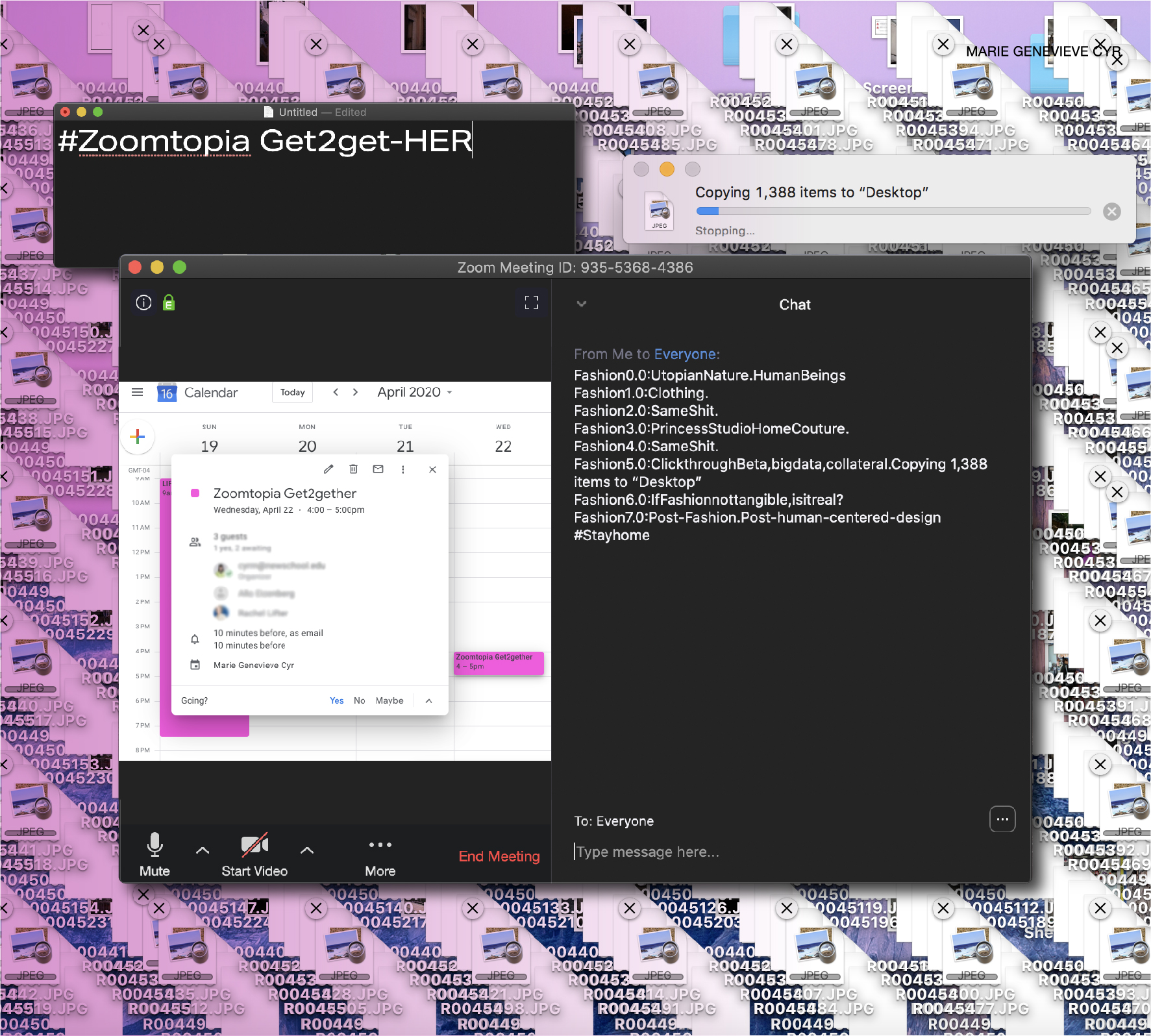Open video options arrow beside Start Video
This screenshot has width=1151, height=1036.
[307, 850]
